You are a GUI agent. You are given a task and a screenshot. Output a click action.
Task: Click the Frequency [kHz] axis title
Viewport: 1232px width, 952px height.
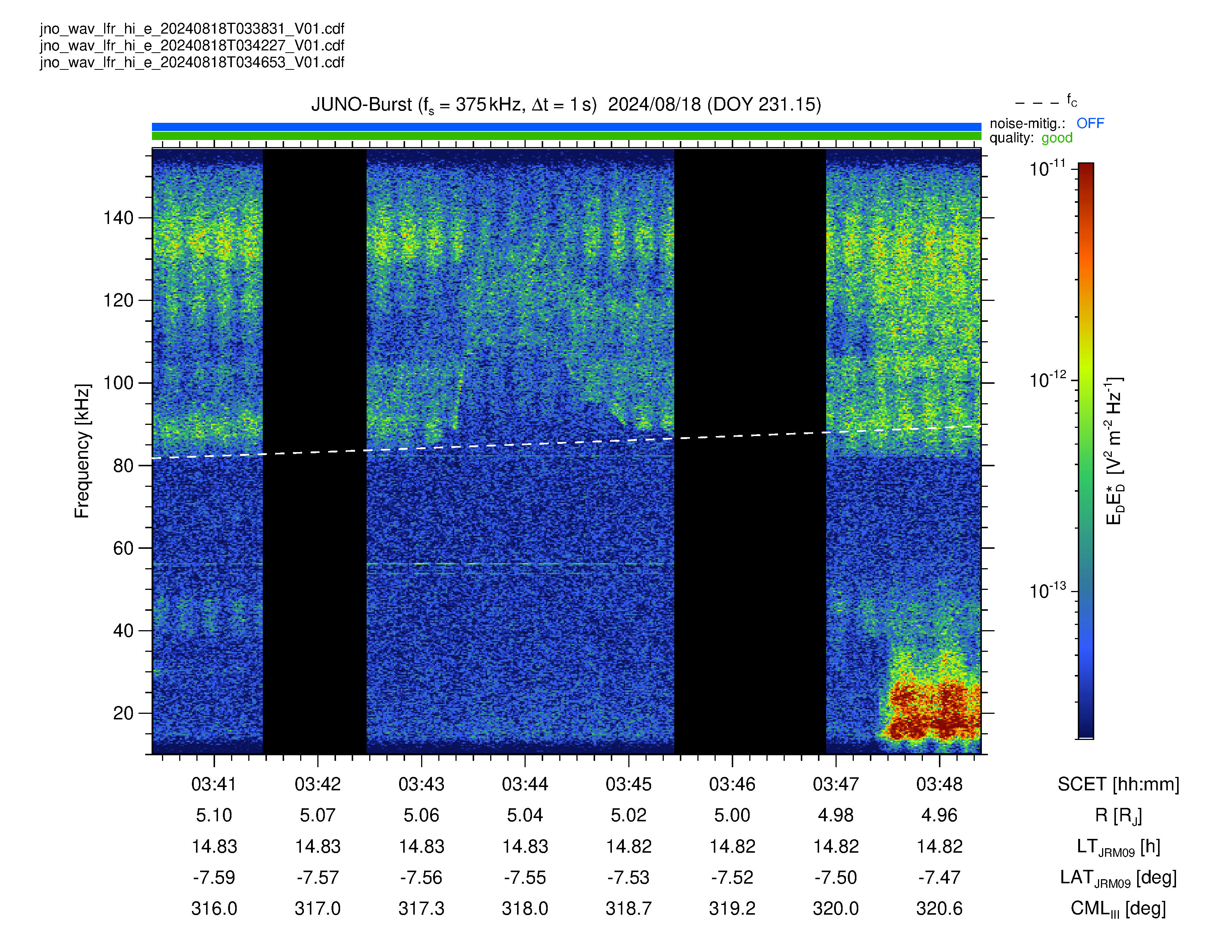click(83, 451)
